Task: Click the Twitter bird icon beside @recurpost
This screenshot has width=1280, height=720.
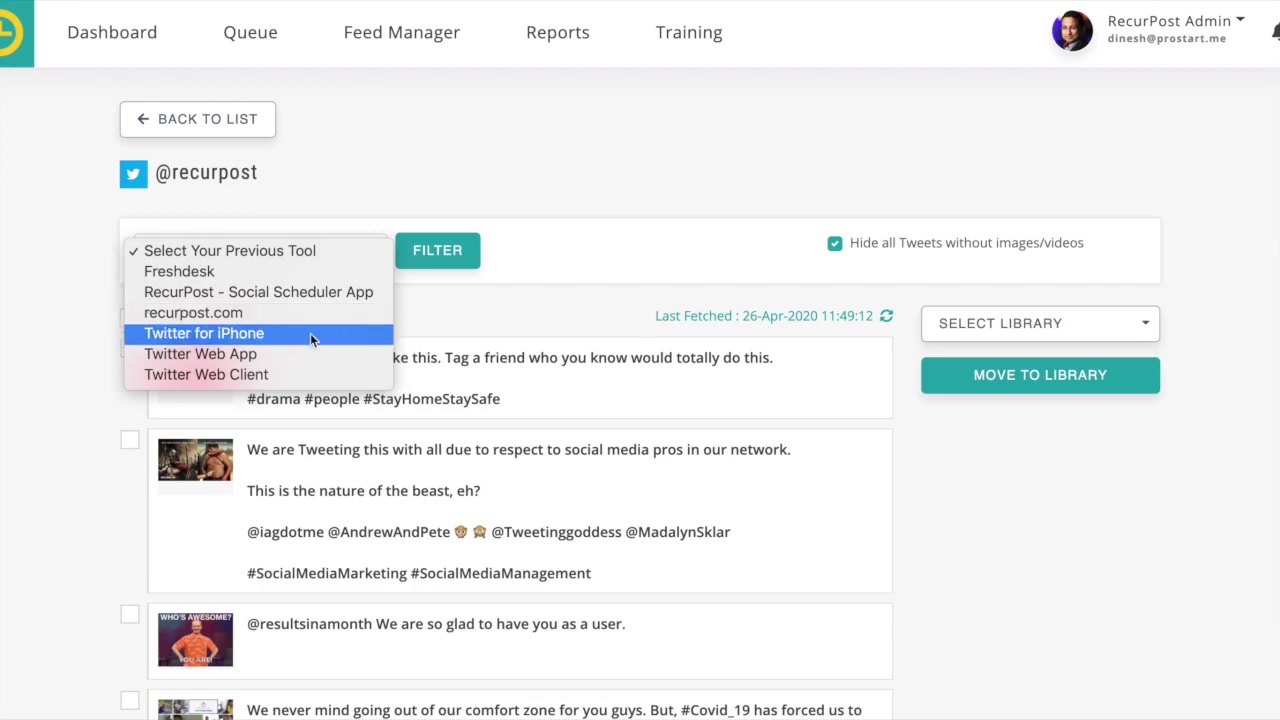Action: (133, 174)
